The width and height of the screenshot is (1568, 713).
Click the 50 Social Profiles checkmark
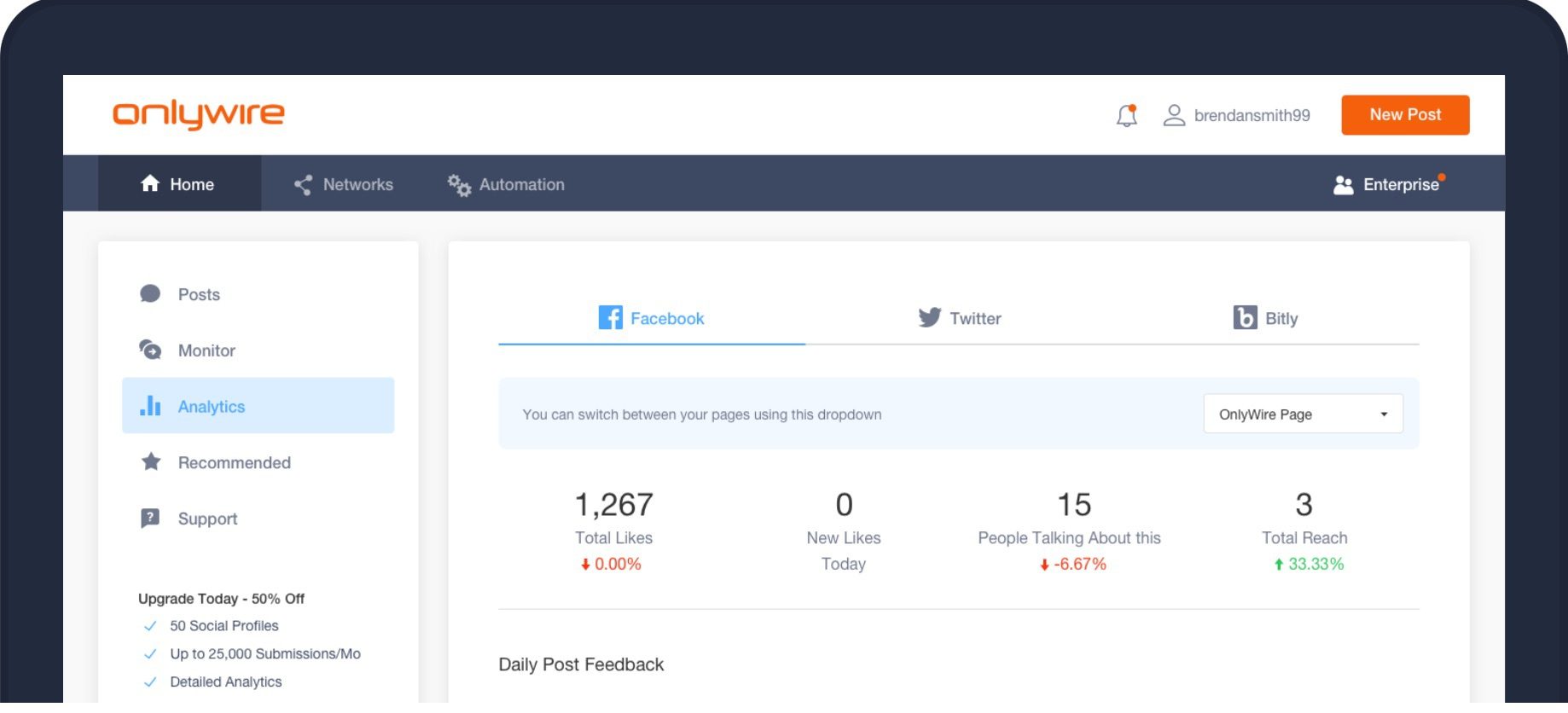pyautogui.click(x=150, y=626)
